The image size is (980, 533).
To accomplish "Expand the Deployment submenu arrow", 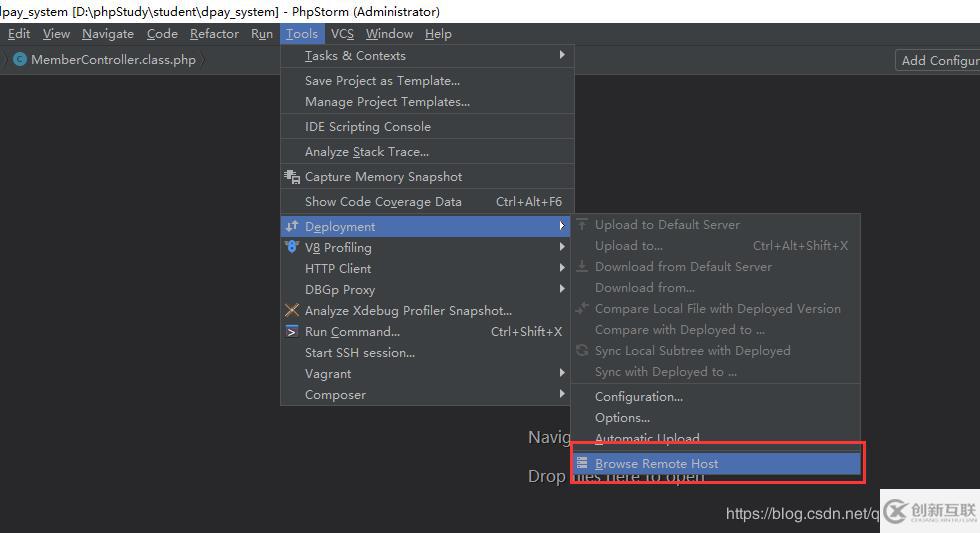I will 562,226.
